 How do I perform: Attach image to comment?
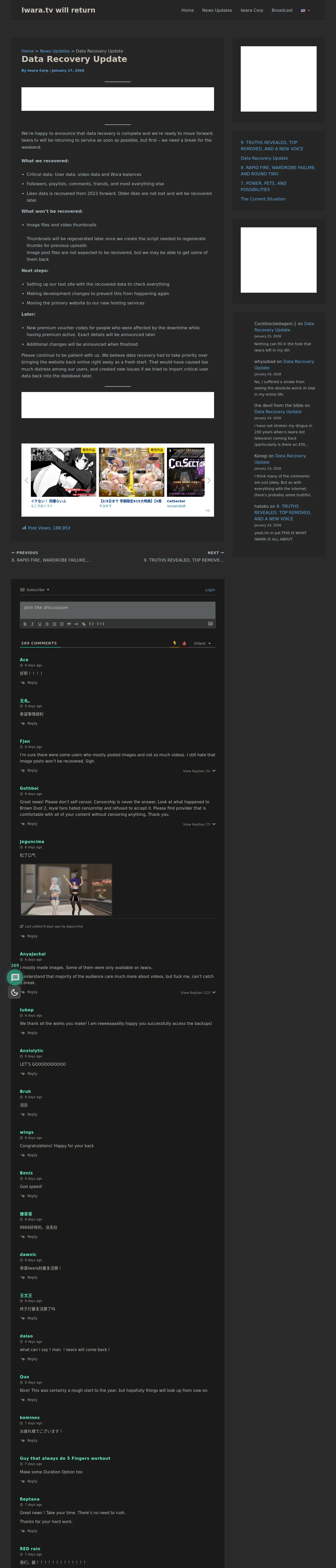(x=210, y=624)
